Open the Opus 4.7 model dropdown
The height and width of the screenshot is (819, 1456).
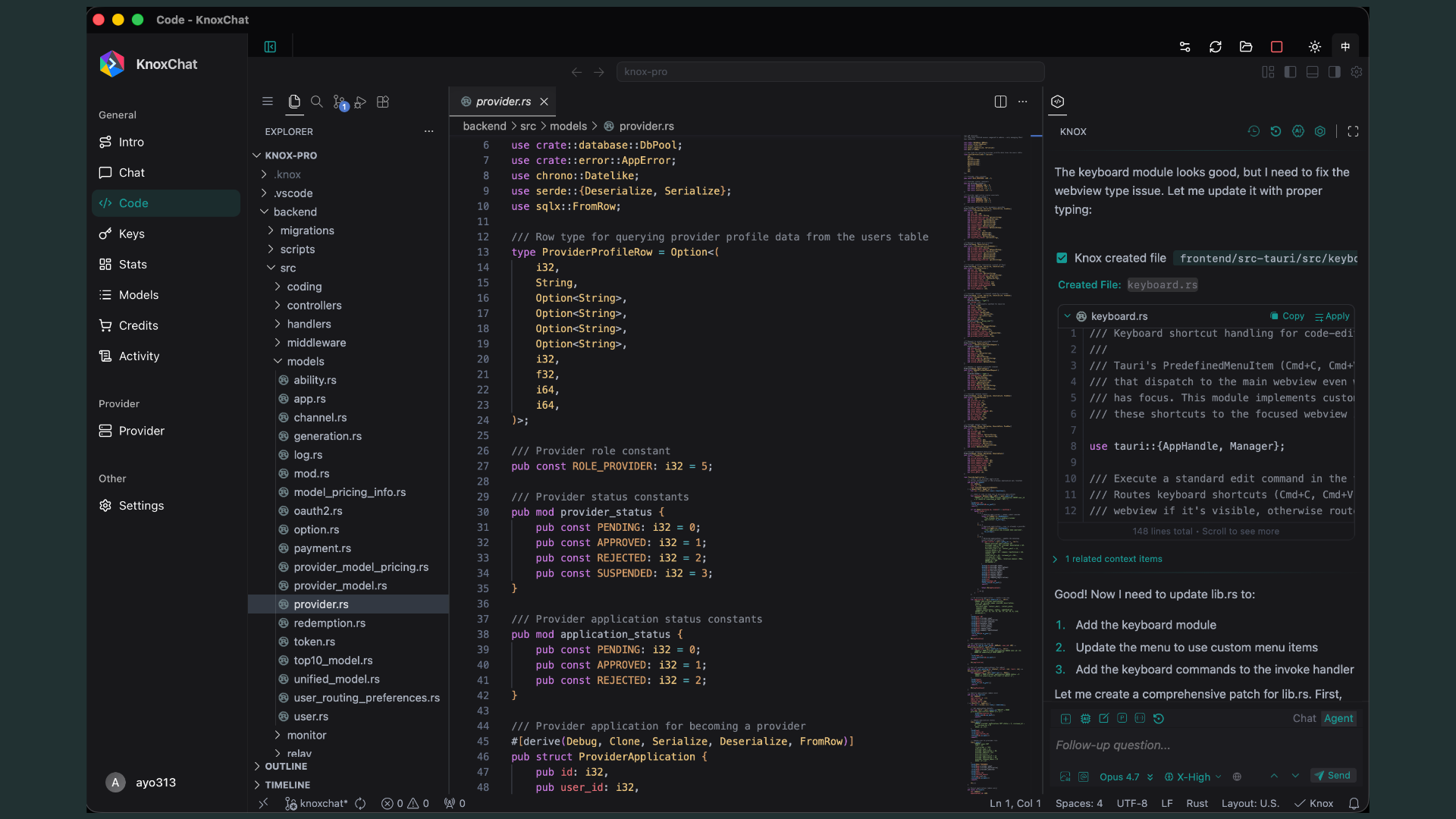pos(1126,777)
